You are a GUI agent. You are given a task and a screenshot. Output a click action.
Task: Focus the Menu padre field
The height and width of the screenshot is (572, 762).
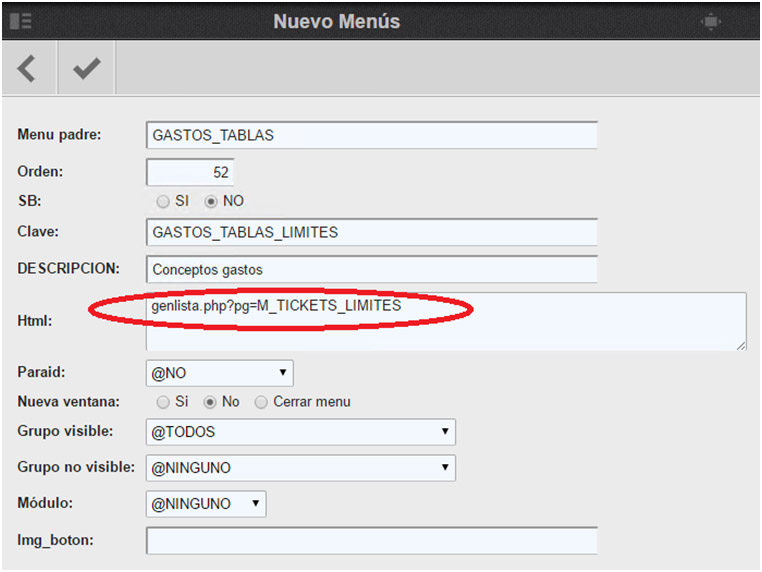[x=372, y=135]
